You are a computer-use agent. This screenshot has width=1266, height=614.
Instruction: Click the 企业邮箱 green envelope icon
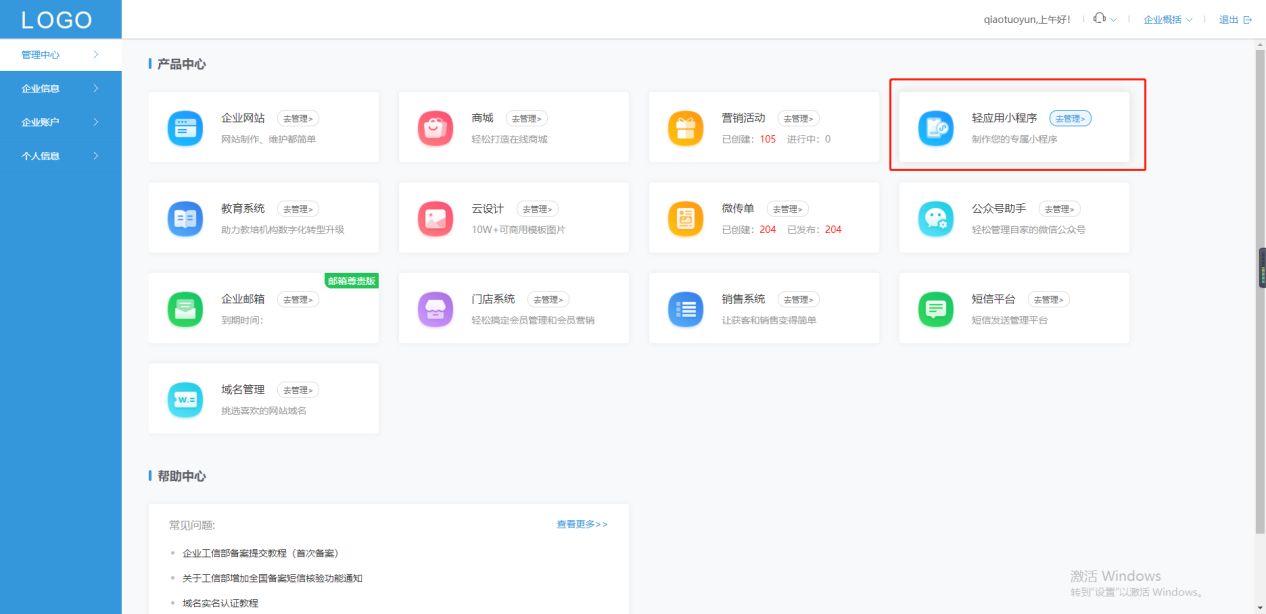click(185, 309)
